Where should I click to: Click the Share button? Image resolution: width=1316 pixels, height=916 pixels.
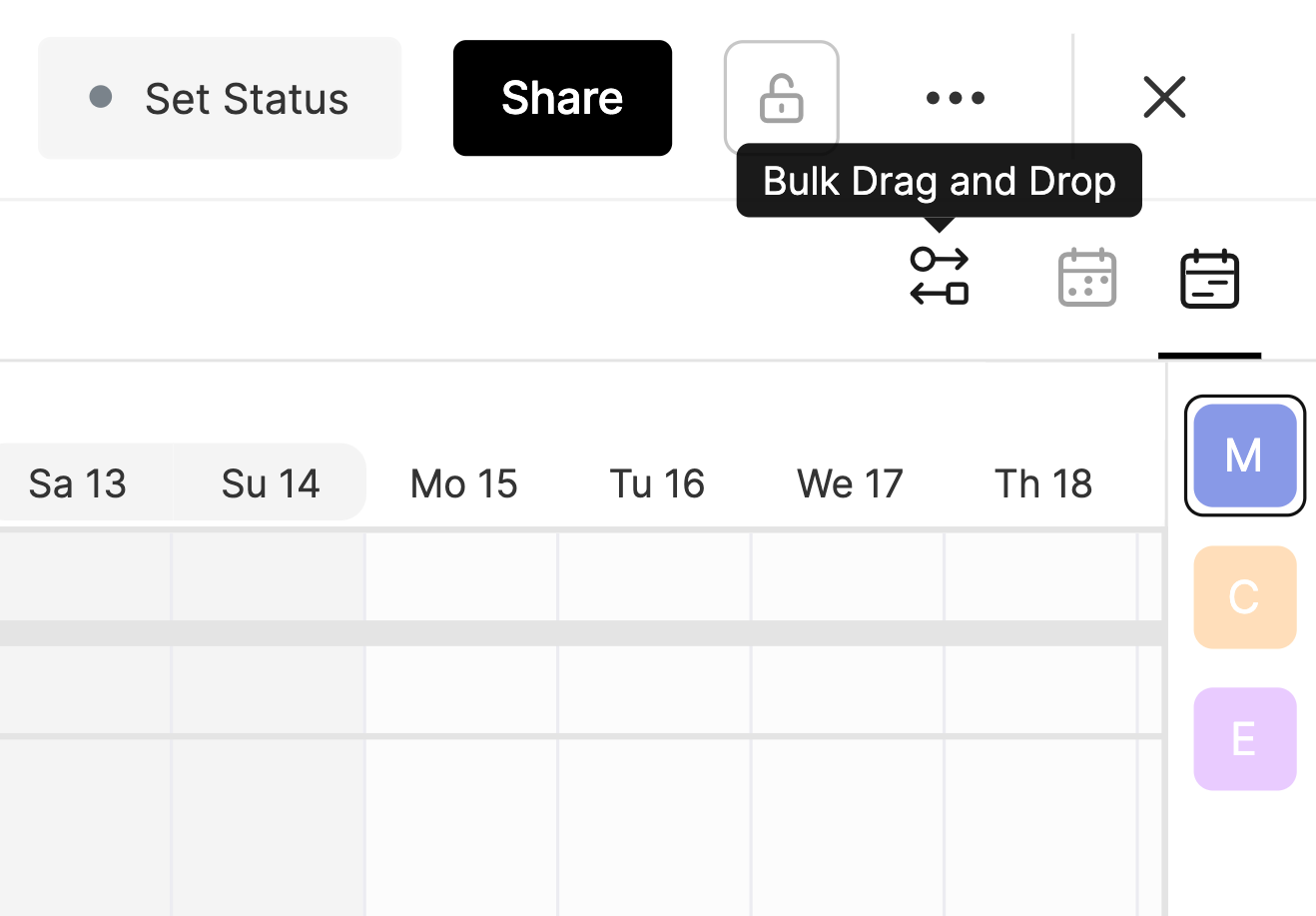tap(562, 98)
